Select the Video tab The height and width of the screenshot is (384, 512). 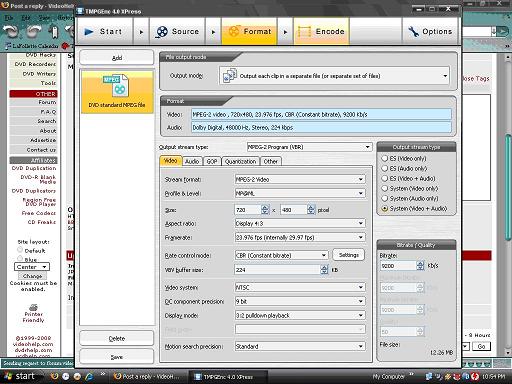click(171, 161)
